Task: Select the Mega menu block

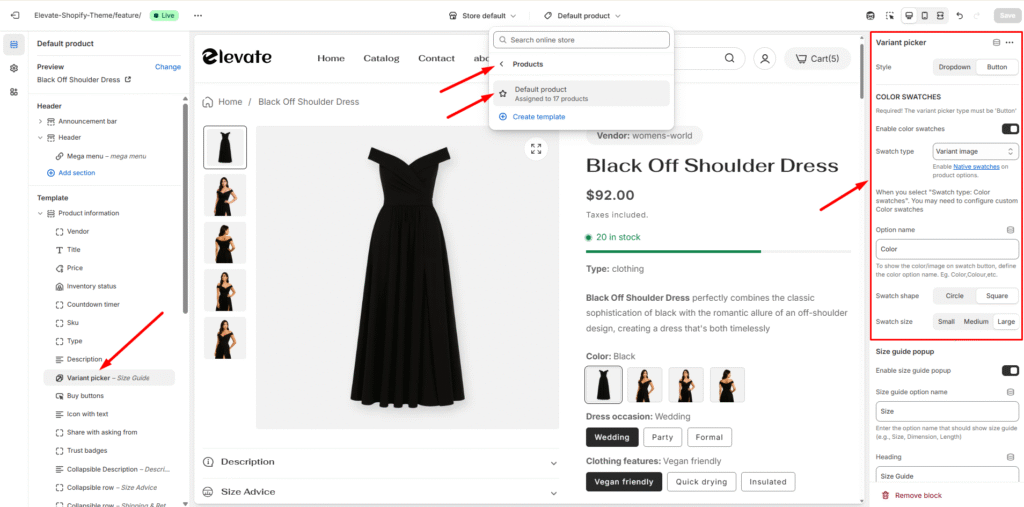Action: pos(106,157)
